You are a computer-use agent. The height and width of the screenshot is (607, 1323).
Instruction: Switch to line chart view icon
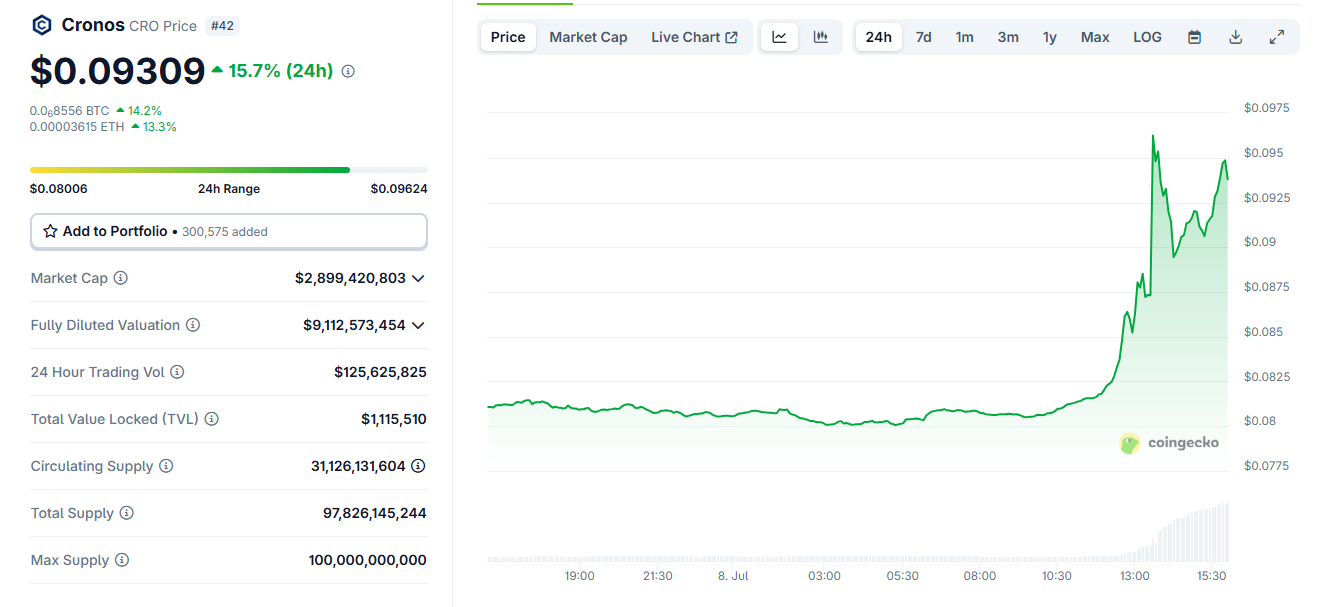click(x=780, y=37)
